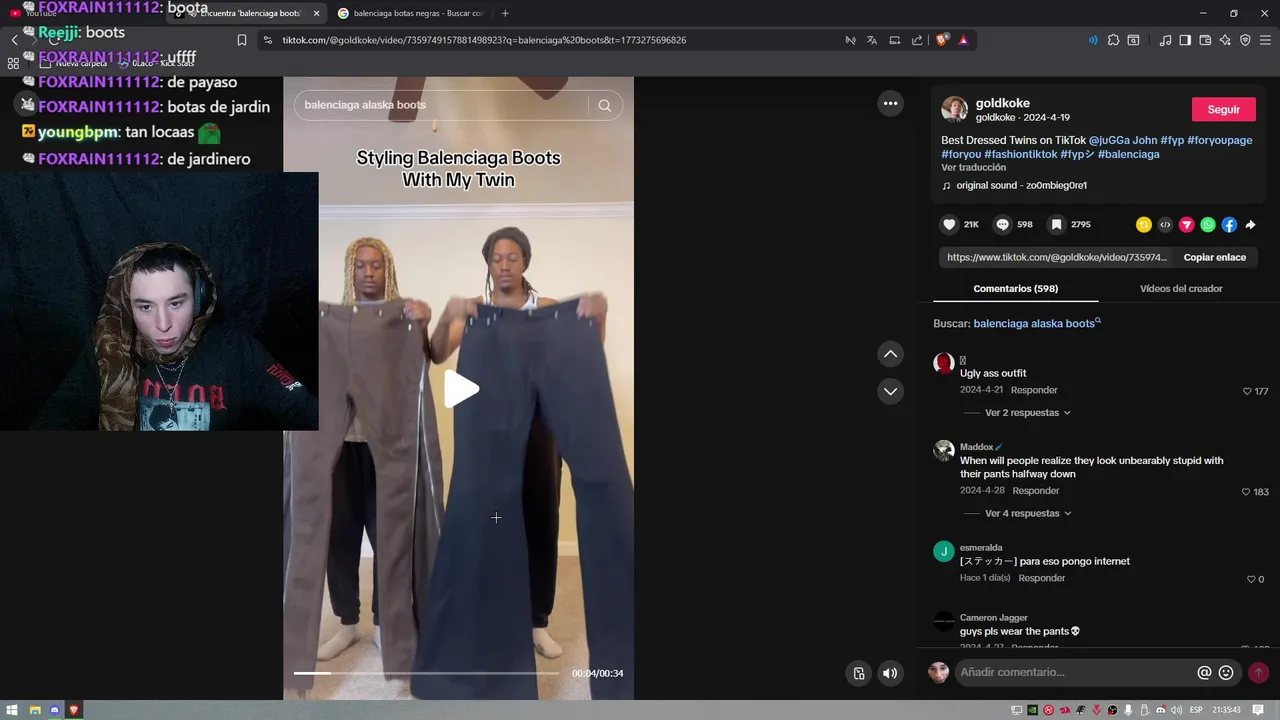Viewport: 1280px width, 720px height.
Task: Open the embed code icon
Action: pyautogui.click(x=1165, y=225)
